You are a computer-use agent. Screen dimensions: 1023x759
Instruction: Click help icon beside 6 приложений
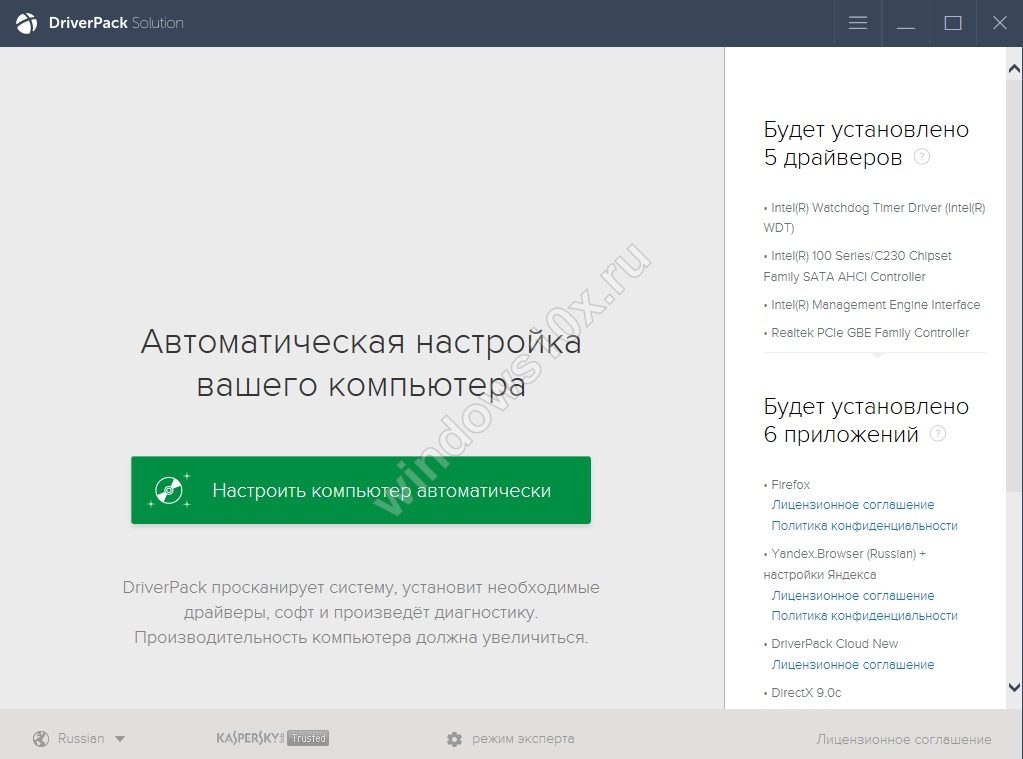[937, 434]
